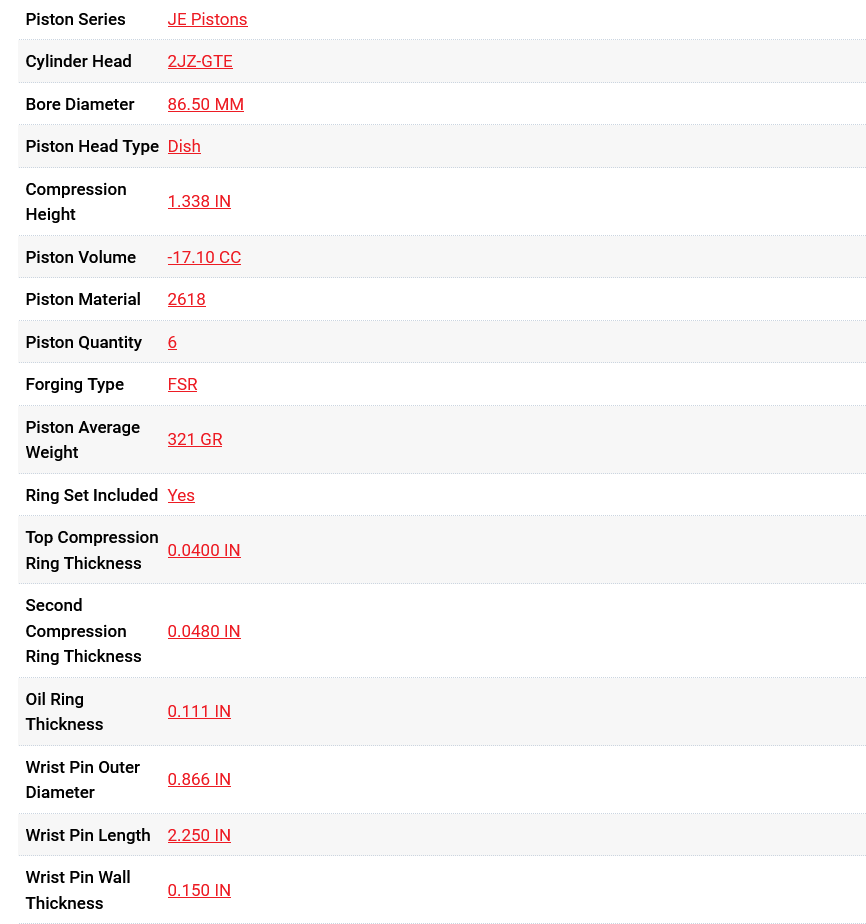The width and height of the screenshot is (866, 924).
Task: Click the 0.111 IN oil ring thickness link
Action: (x=199, y=711)
